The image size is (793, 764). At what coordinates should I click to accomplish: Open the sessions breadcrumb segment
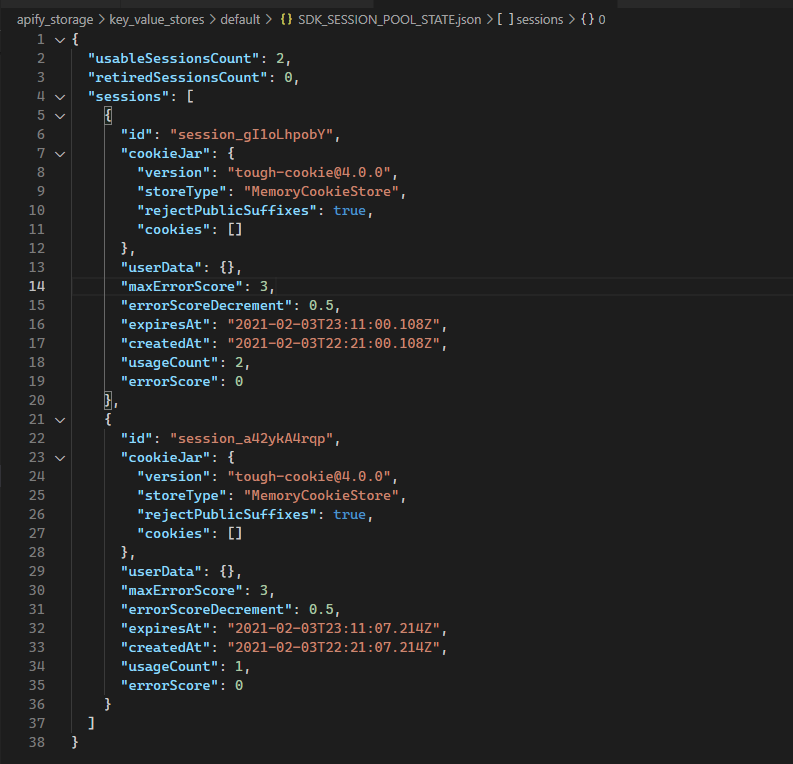pos(540,20)
